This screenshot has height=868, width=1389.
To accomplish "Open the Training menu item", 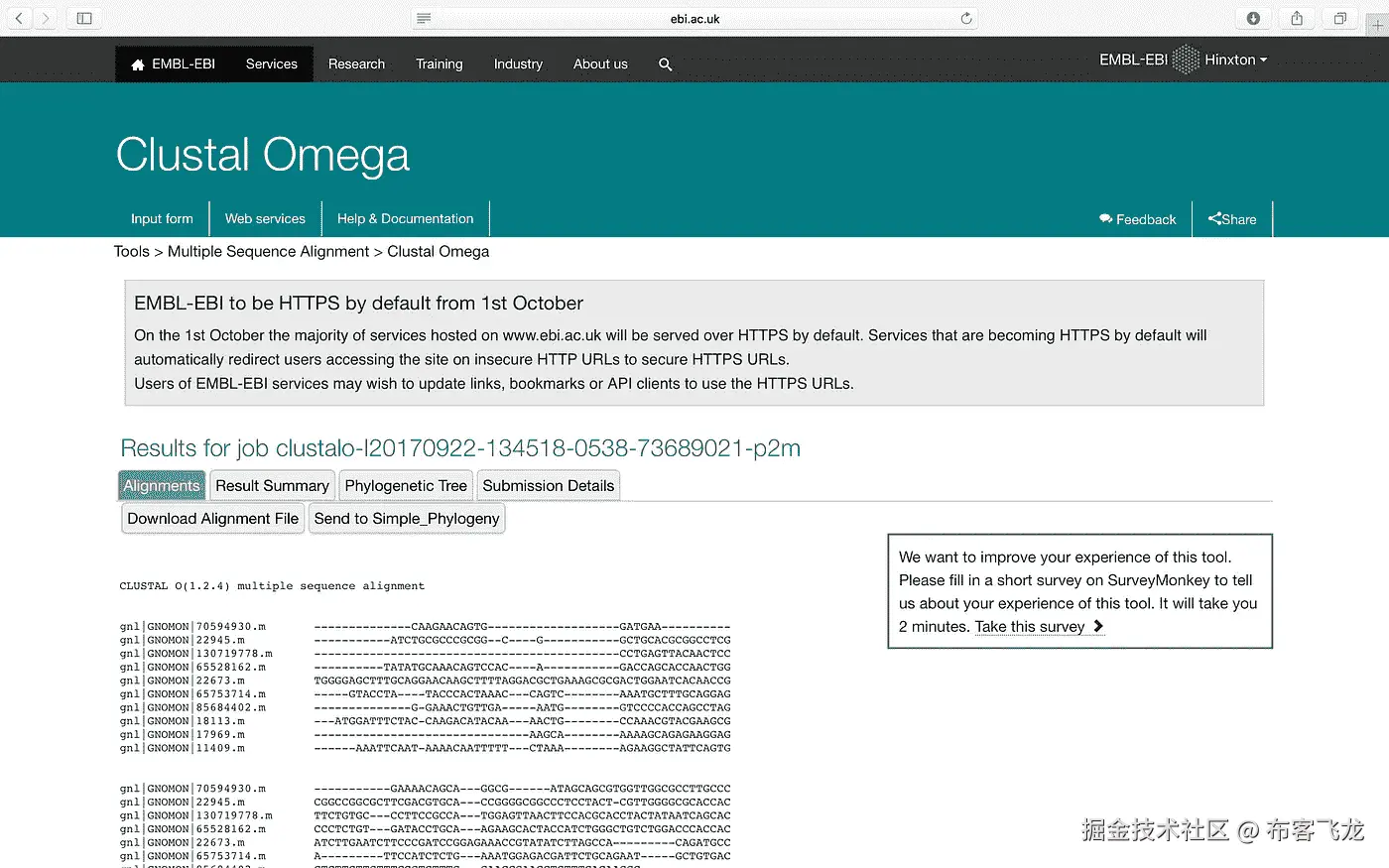I will pyautogui.click(x=440, y=63).
